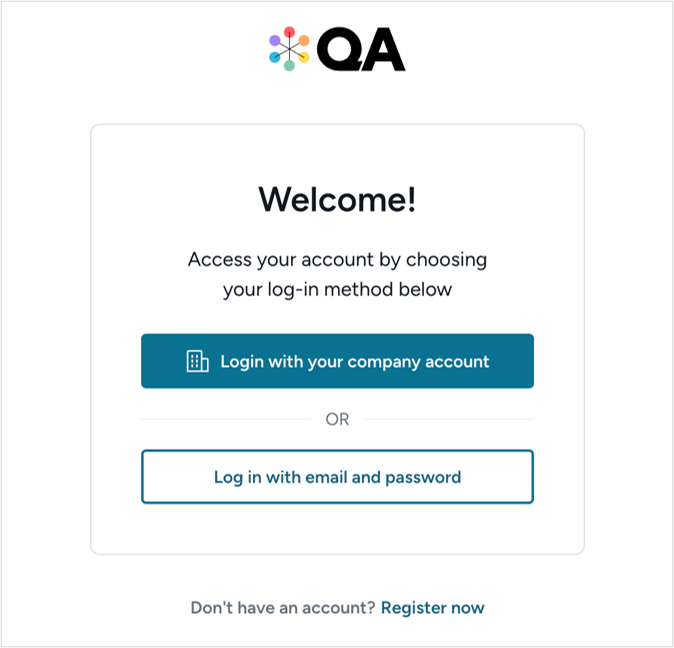Click the purple dot in the QA logo

(274, 40)
